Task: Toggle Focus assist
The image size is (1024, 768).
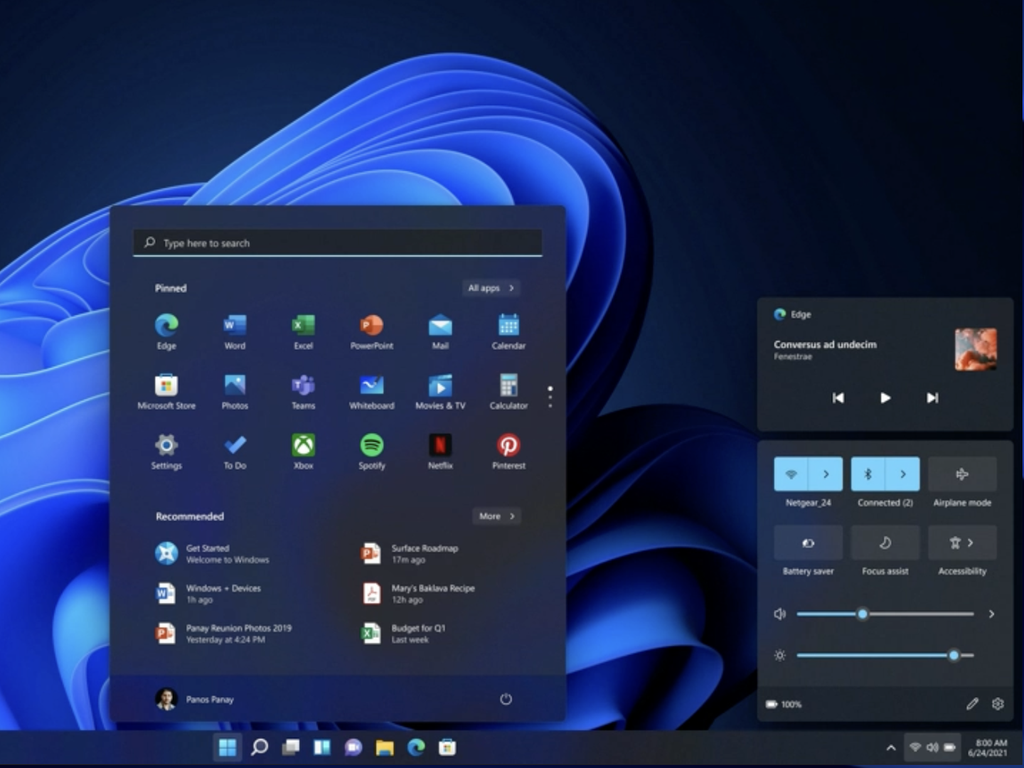Action: click(885, 543)
